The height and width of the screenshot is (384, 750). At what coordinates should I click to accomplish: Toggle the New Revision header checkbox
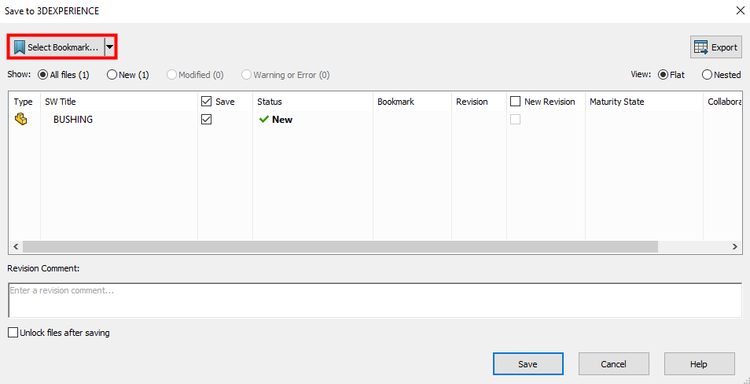(x=515, y=101)
